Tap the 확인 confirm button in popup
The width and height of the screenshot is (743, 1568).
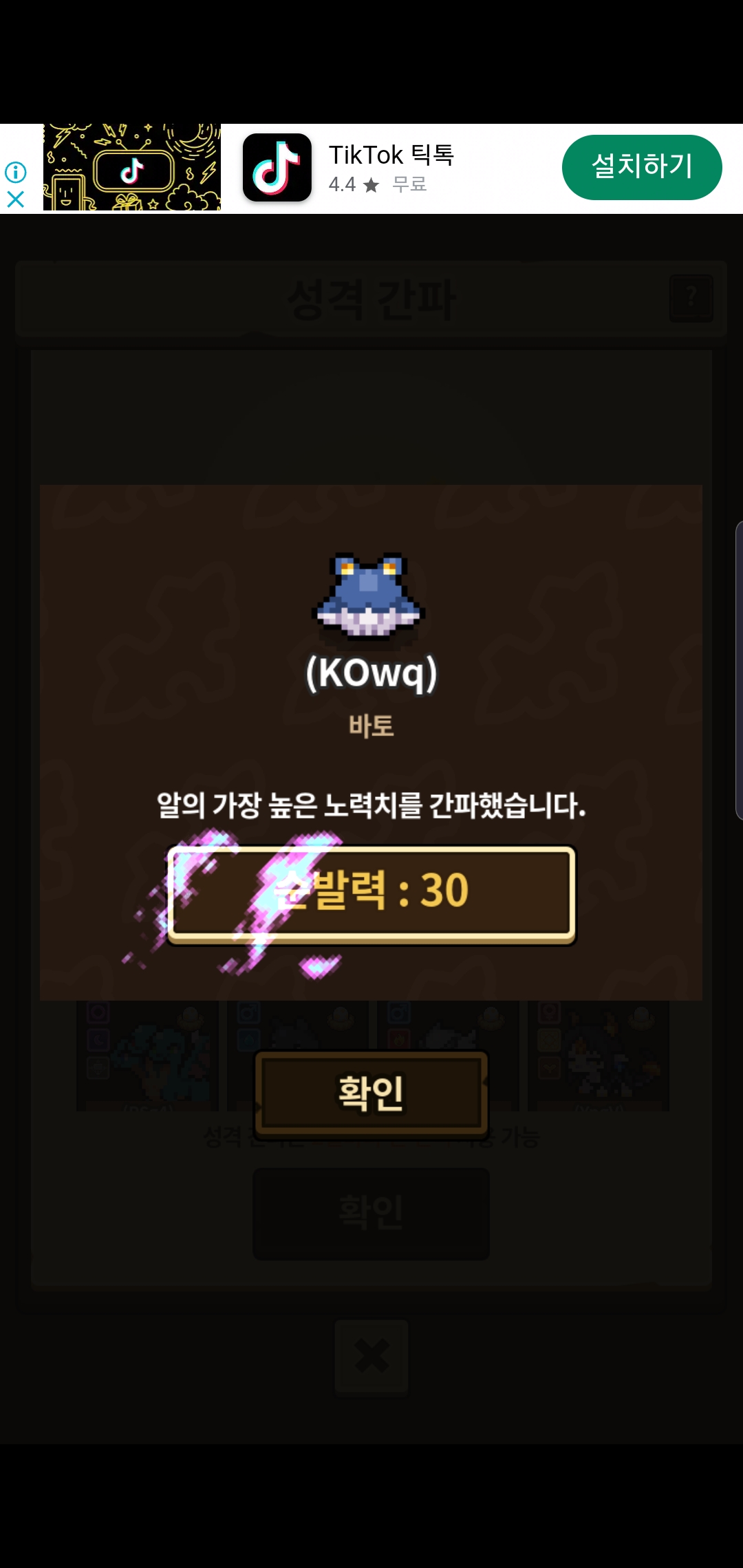371,1092
